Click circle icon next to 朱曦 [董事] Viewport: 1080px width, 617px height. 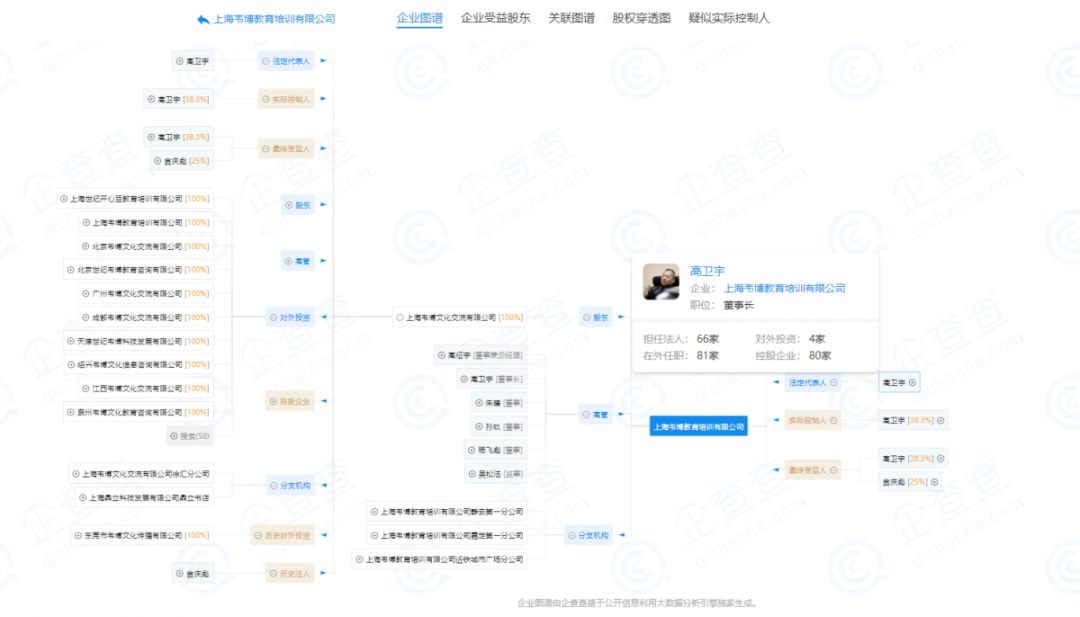click(479, 403)
